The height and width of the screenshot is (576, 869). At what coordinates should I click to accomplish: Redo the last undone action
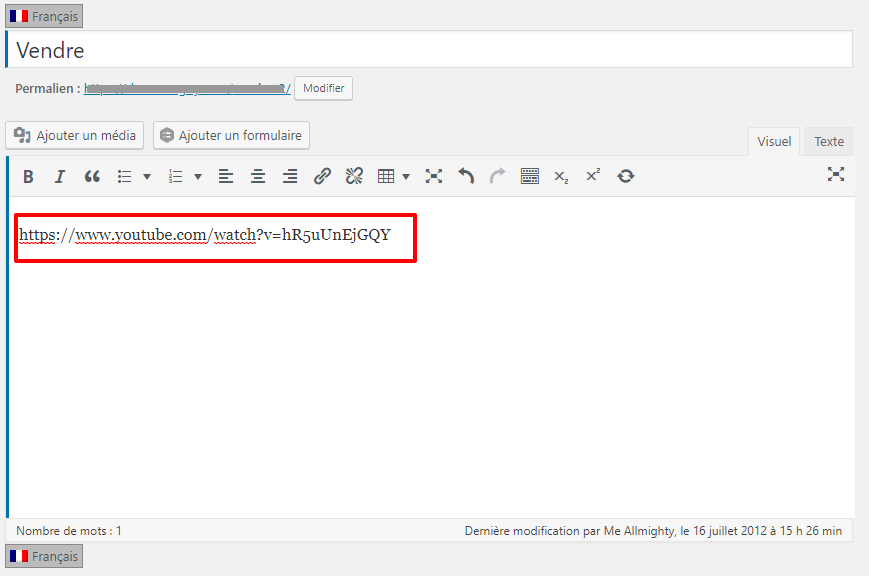click(498, 176)
